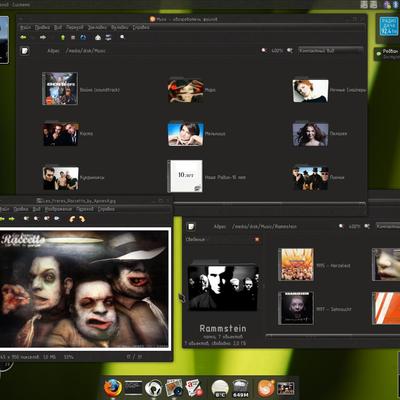Click the large Rammstein folder icon in side pane

tap(223, 287)
